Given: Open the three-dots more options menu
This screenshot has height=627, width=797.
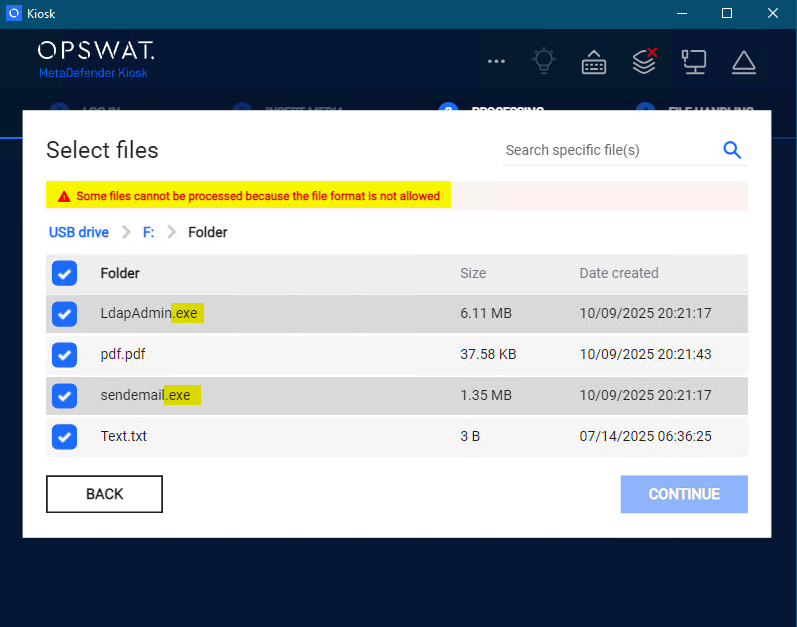Looking at the screenshot, I should [x=496, y=61].
